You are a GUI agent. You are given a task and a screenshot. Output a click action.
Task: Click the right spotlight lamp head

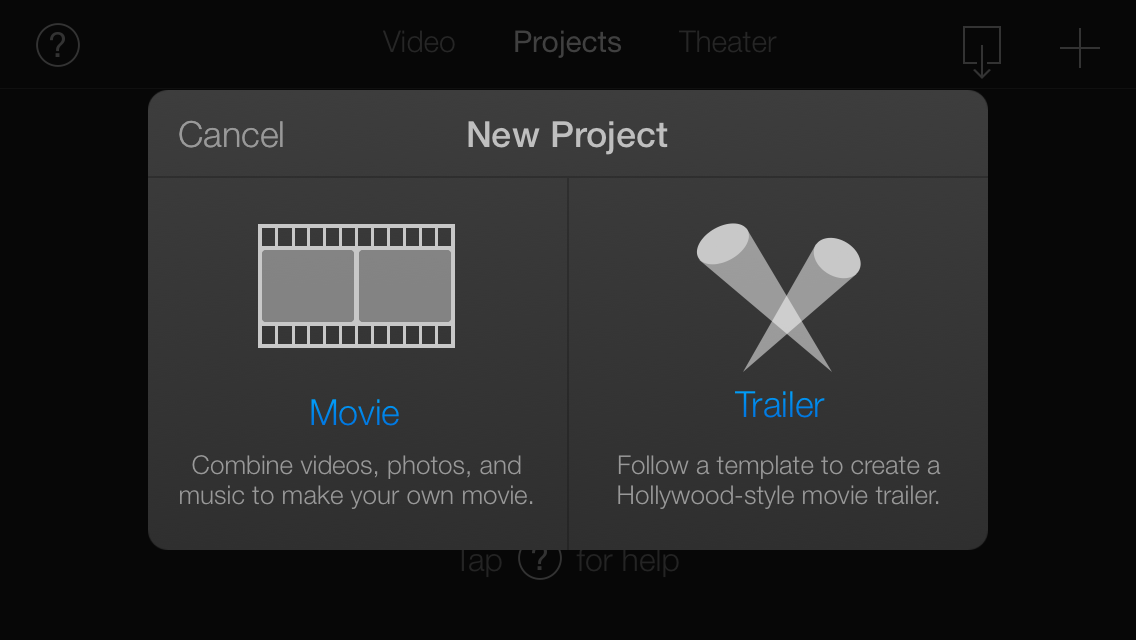click(837, 257)
